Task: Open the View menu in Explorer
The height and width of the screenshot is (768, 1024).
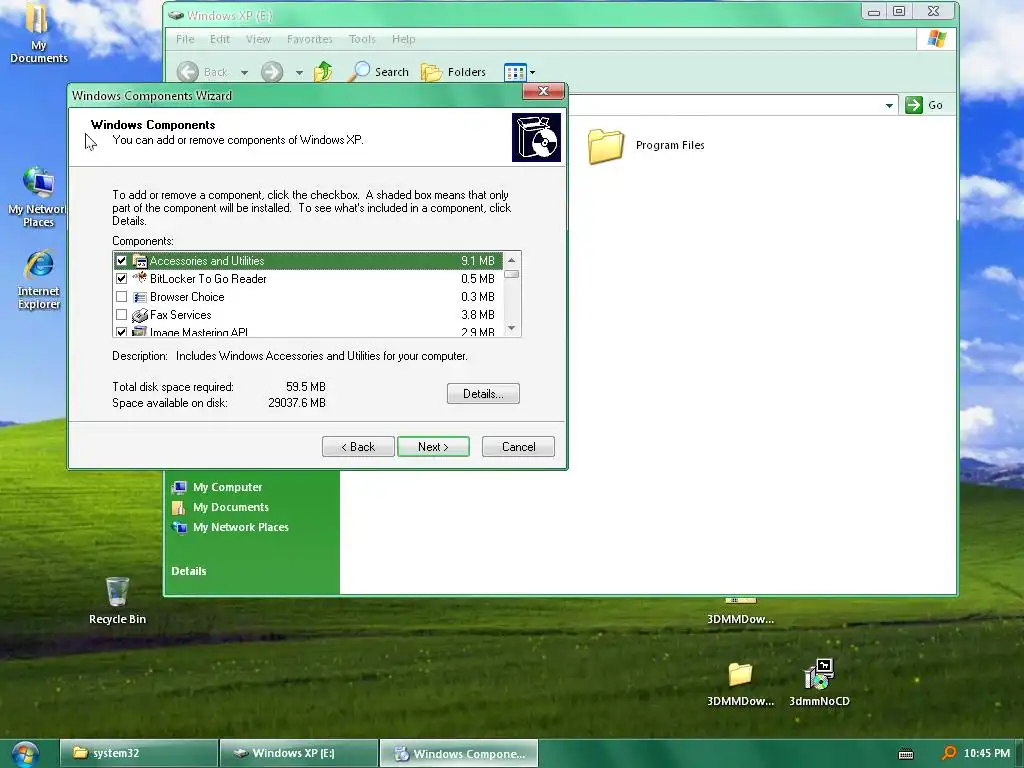Action: 259,39
